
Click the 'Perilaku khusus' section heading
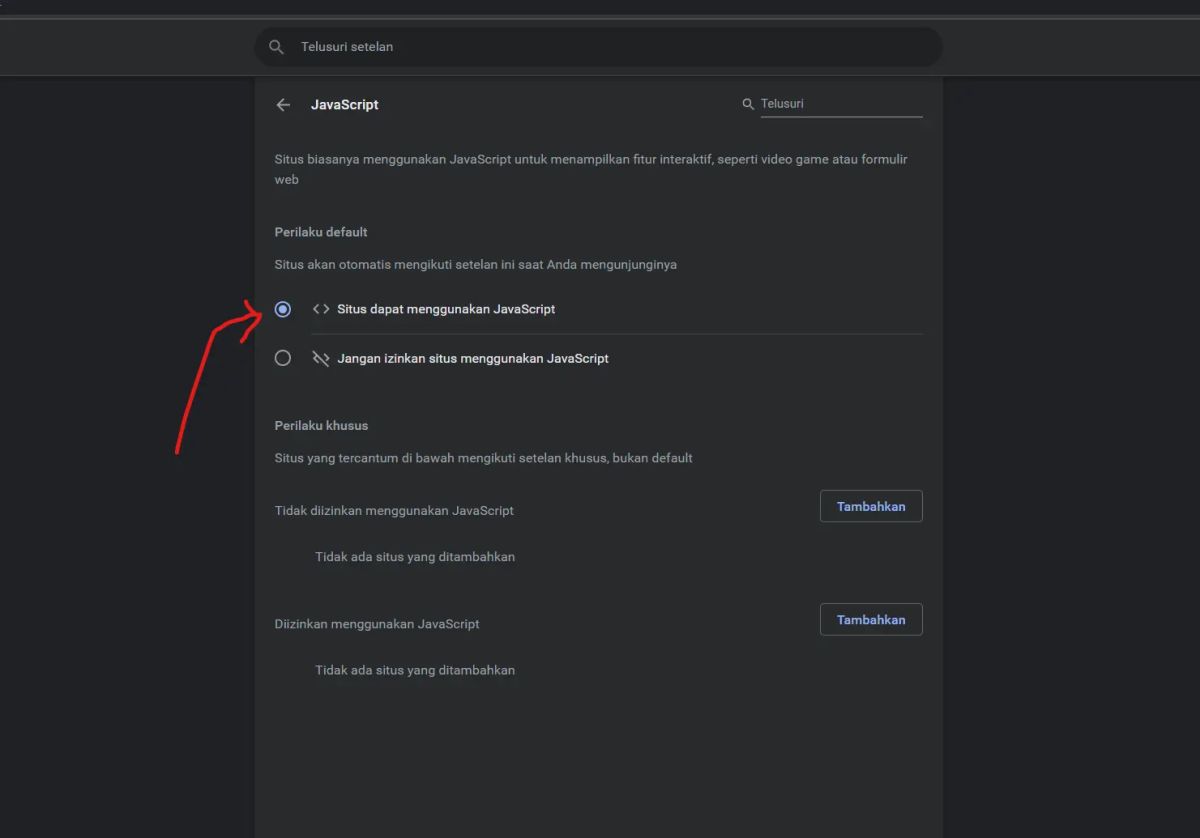pos(321,425)
